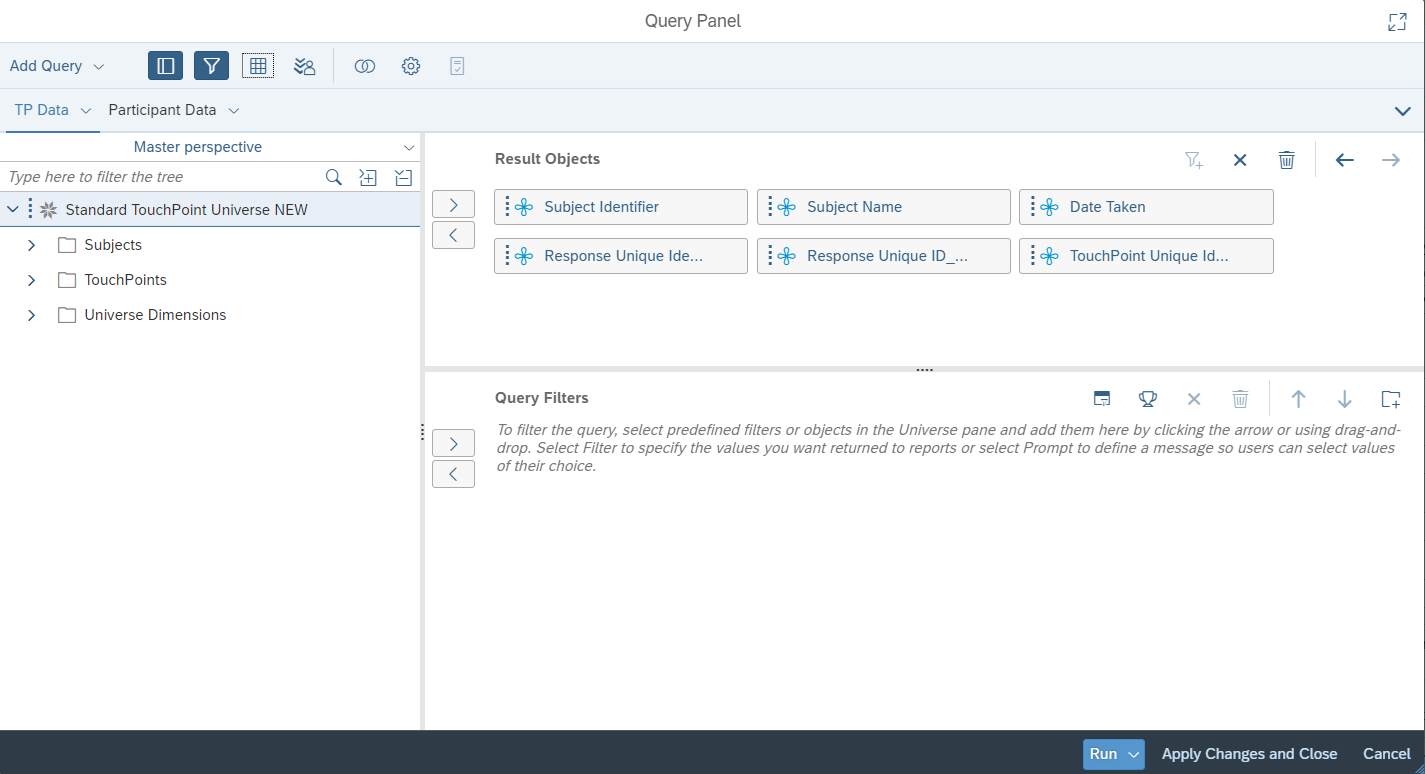
Task: Open the Add Query dropdown
Action: pos(57,66)
